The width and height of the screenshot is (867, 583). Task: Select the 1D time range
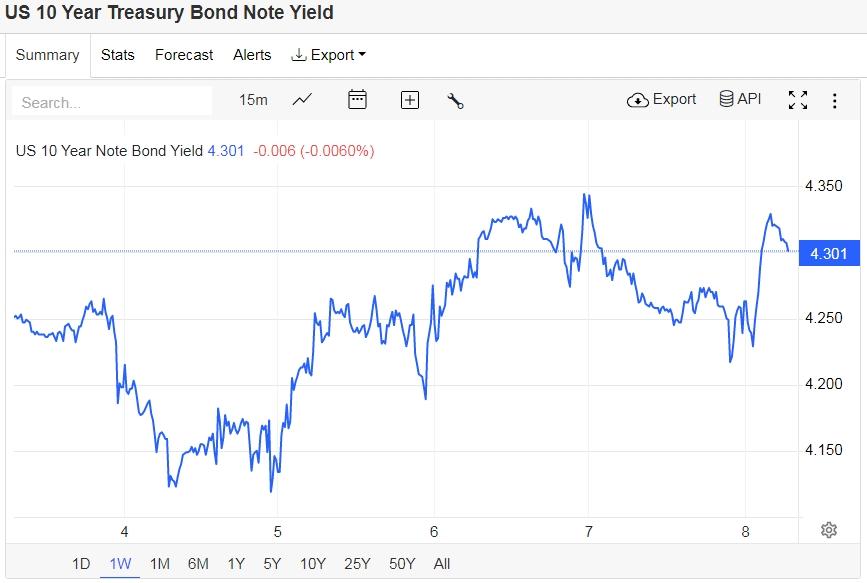point(81,564)
